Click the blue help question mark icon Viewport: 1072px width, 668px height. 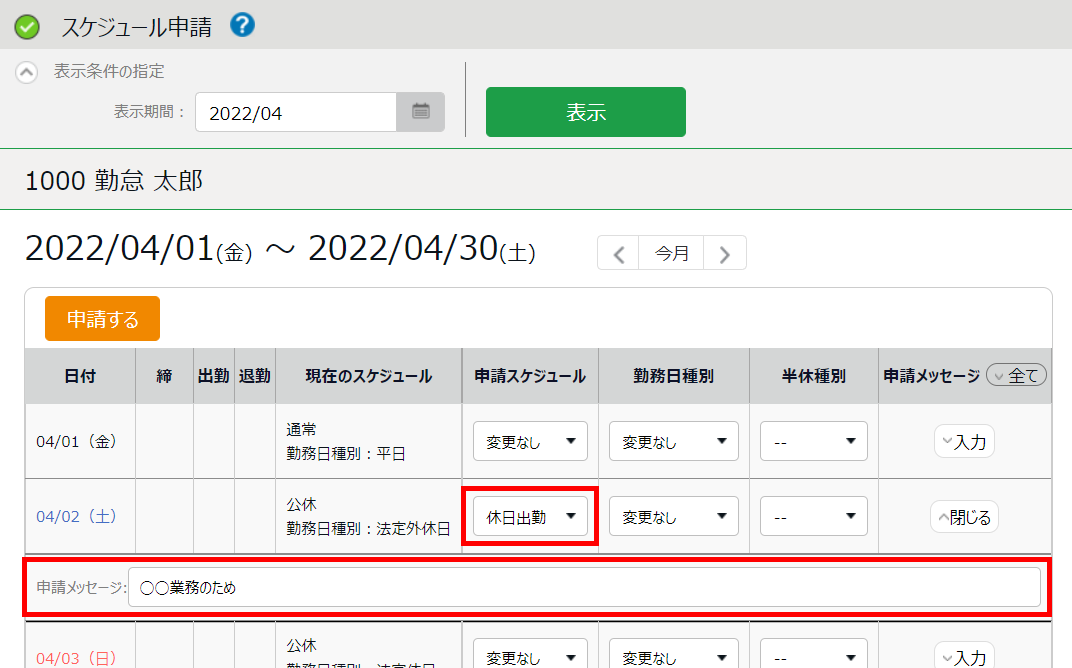242,25
